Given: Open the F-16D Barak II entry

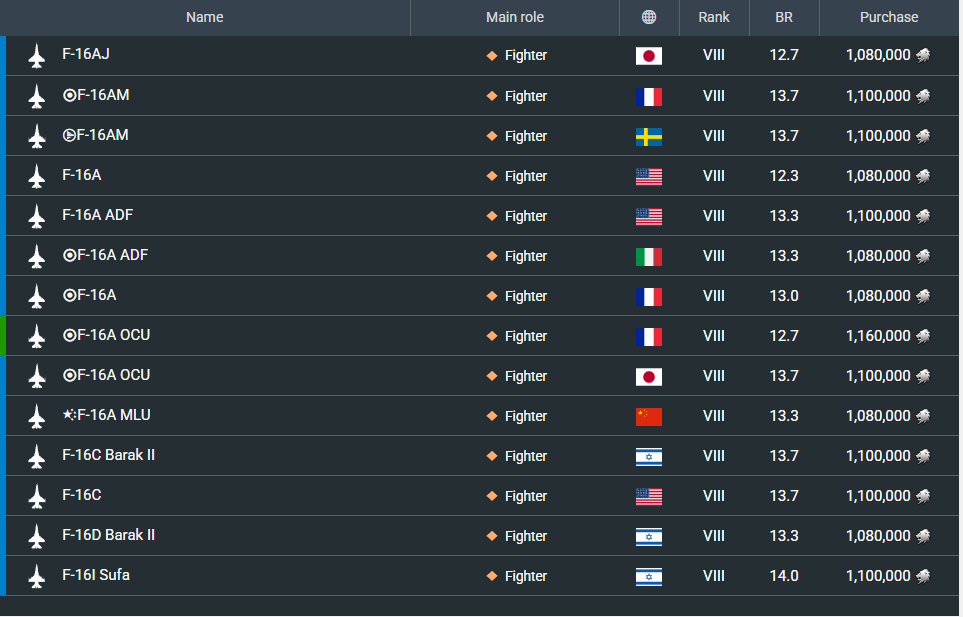Looking at the screenshot, I should 108,535.
